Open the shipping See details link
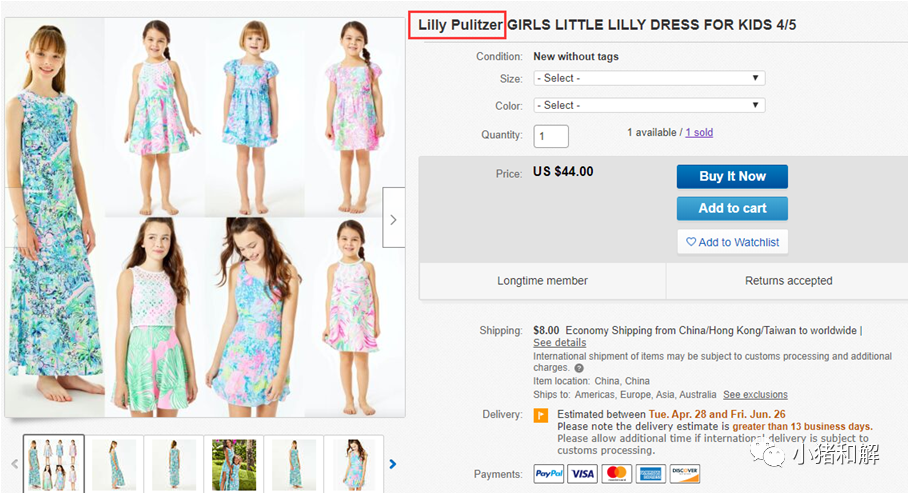This screenshot has height=494, width=909. coord(559,343)
